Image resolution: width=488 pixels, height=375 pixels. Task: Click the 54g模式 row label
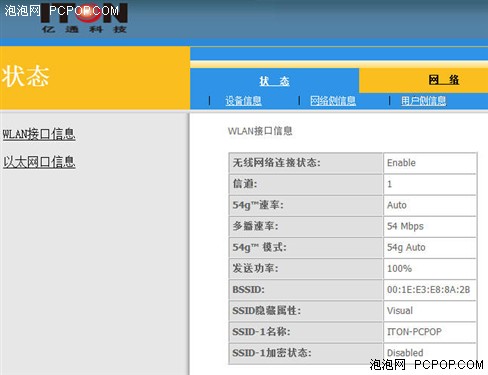coord(259,247)
